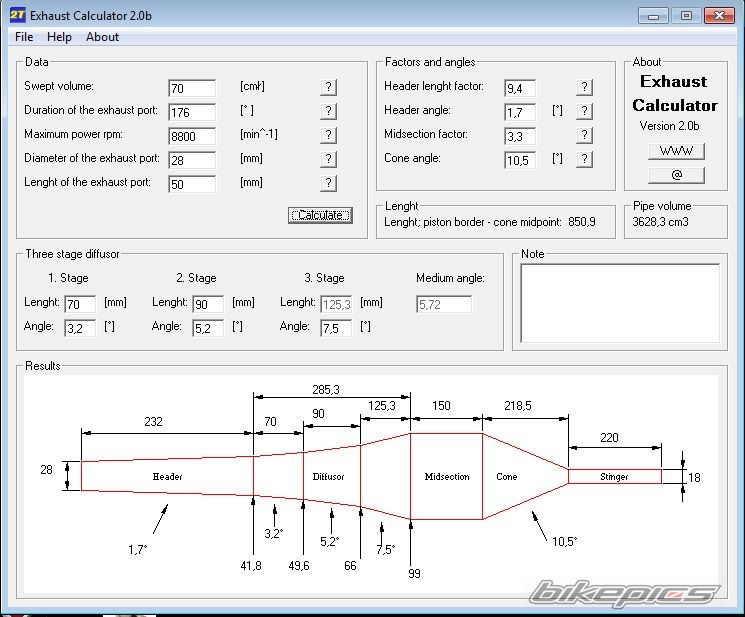This screenshot has width=745, height=617.
Task: Open website via the WWW button
Action: [676, 151]
